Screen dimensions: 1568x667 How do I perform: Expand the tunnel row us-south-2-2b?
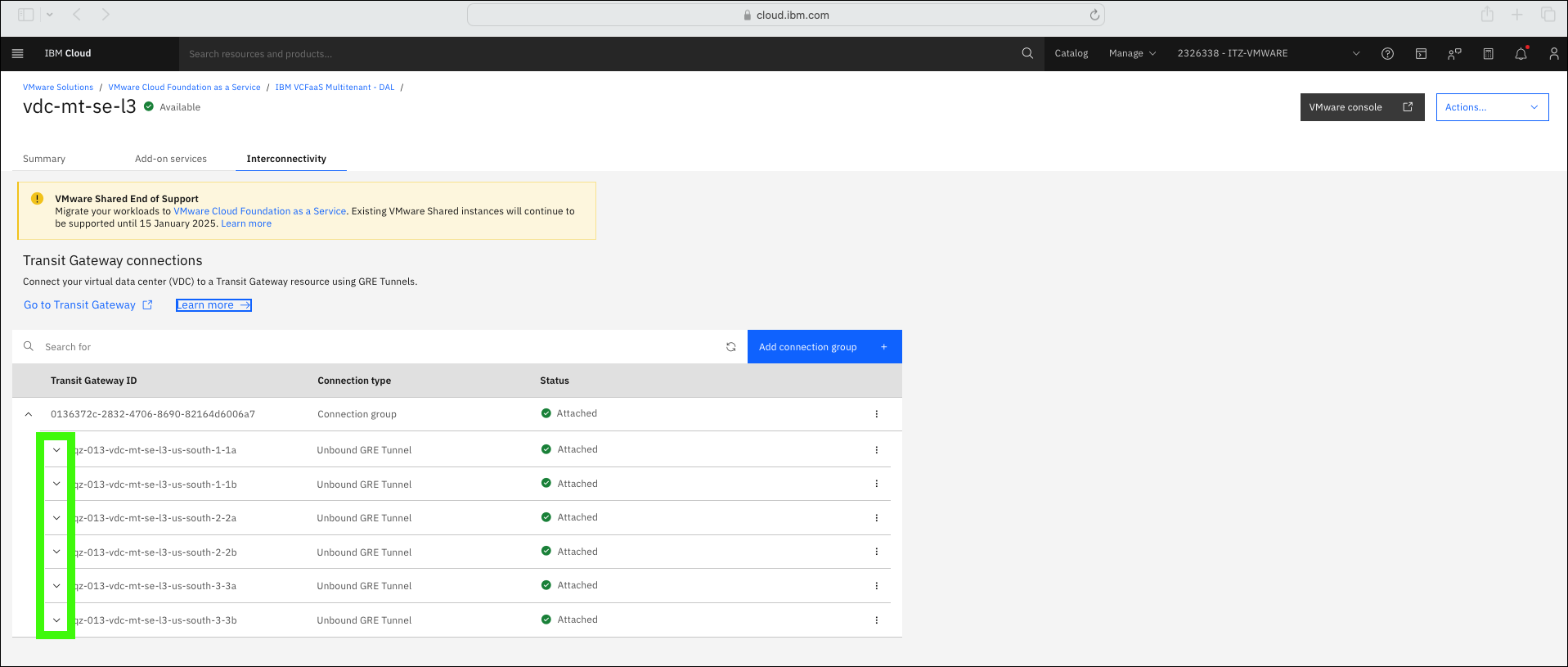tap(56, 552)
